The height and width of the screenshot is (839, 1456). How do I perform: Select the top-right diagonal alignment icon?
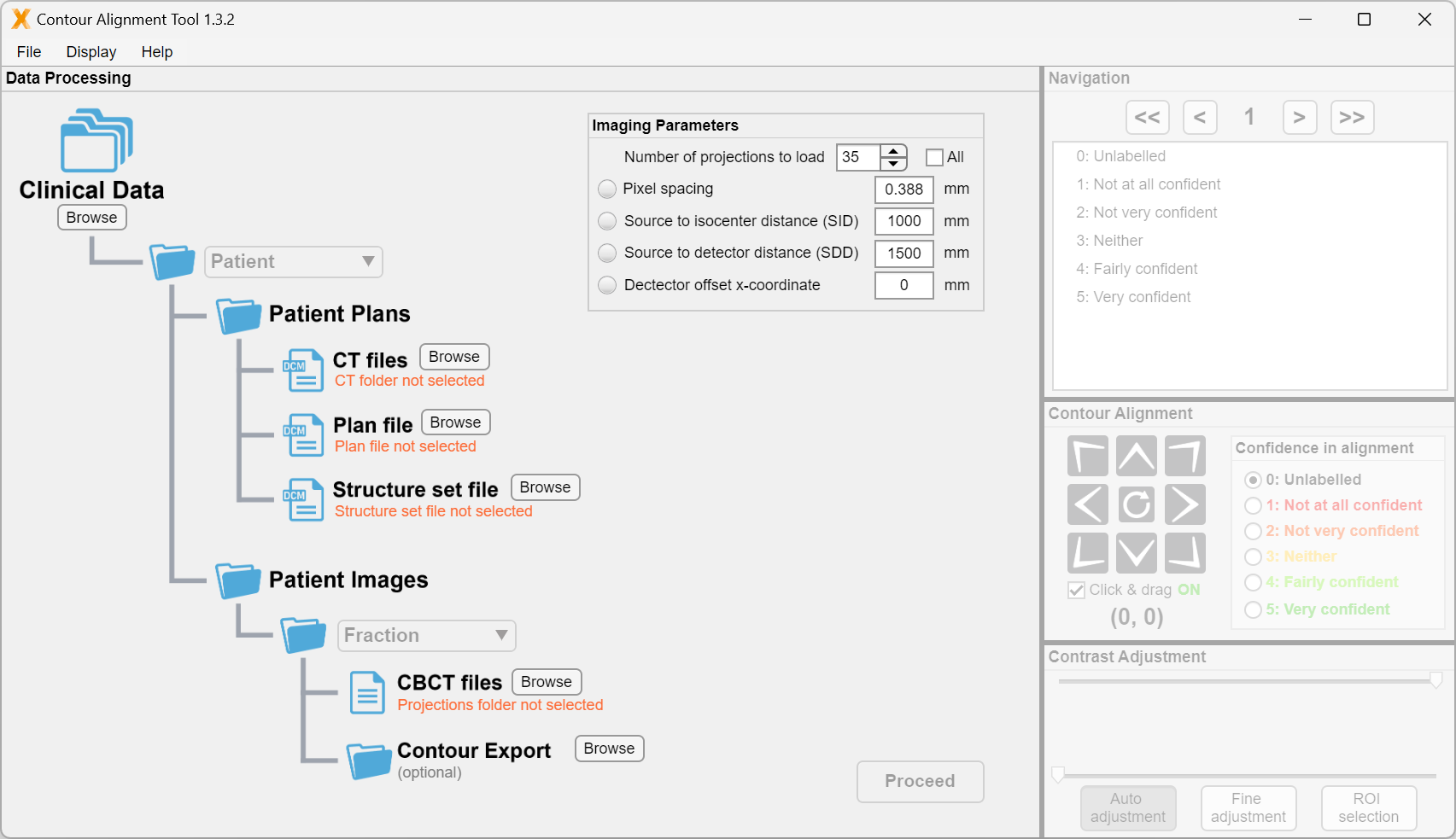1185,456
